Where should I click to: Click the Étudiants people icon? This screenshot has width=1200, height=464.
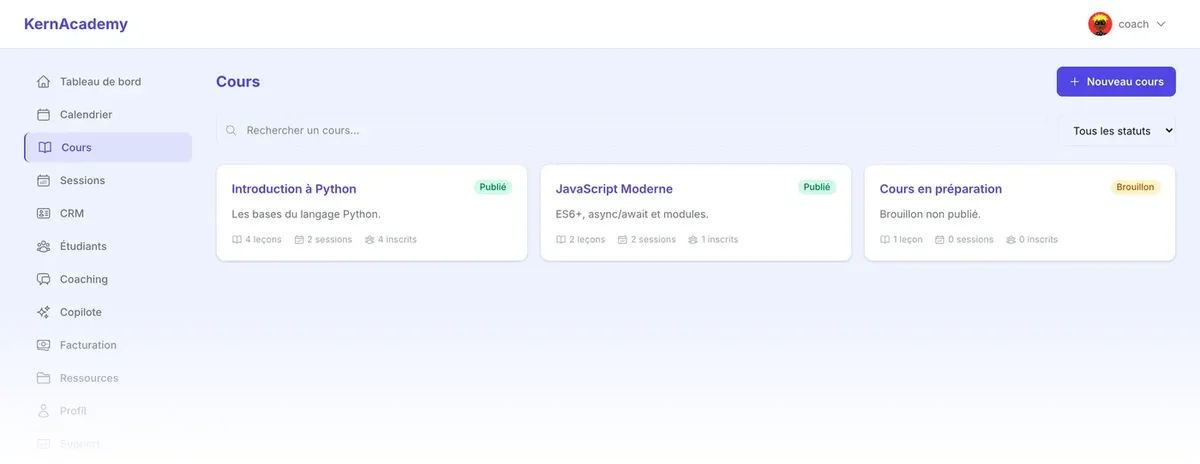point(43,247)
